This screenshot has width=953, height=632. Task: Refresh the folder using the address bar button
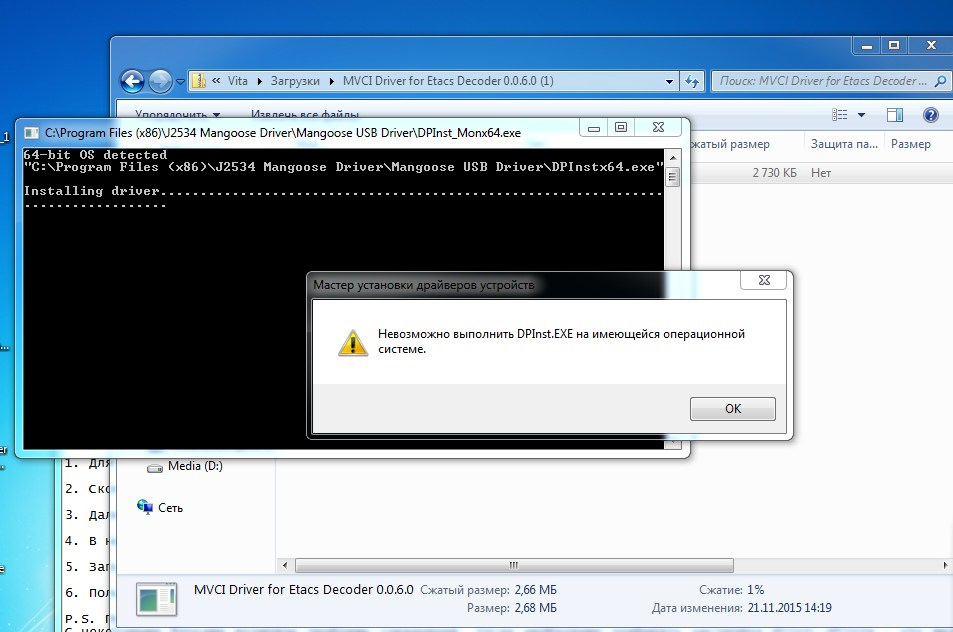(x=692, y=81)
